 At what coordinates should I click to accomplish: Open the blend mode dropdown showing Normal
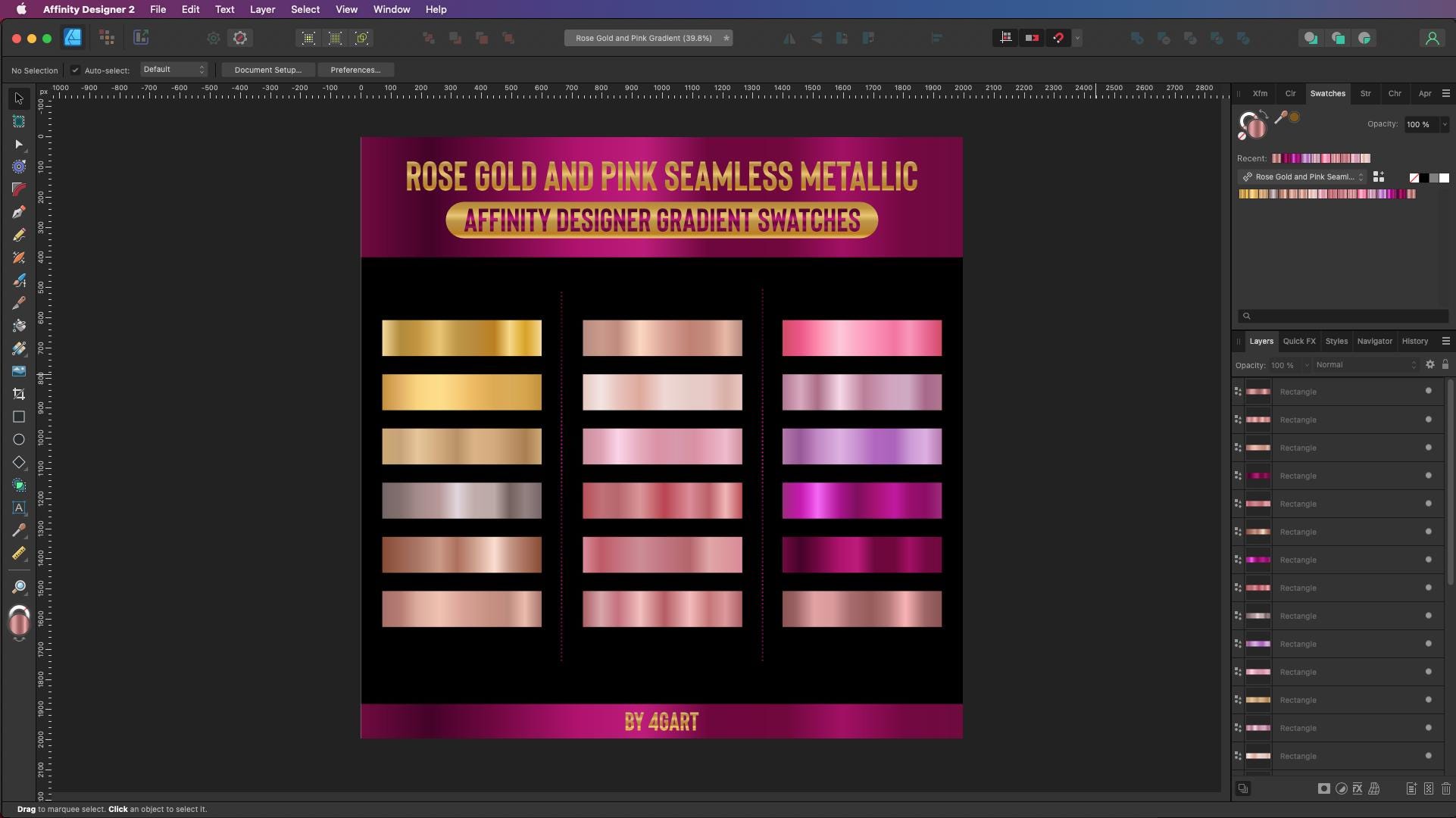tap(1364, 364)
